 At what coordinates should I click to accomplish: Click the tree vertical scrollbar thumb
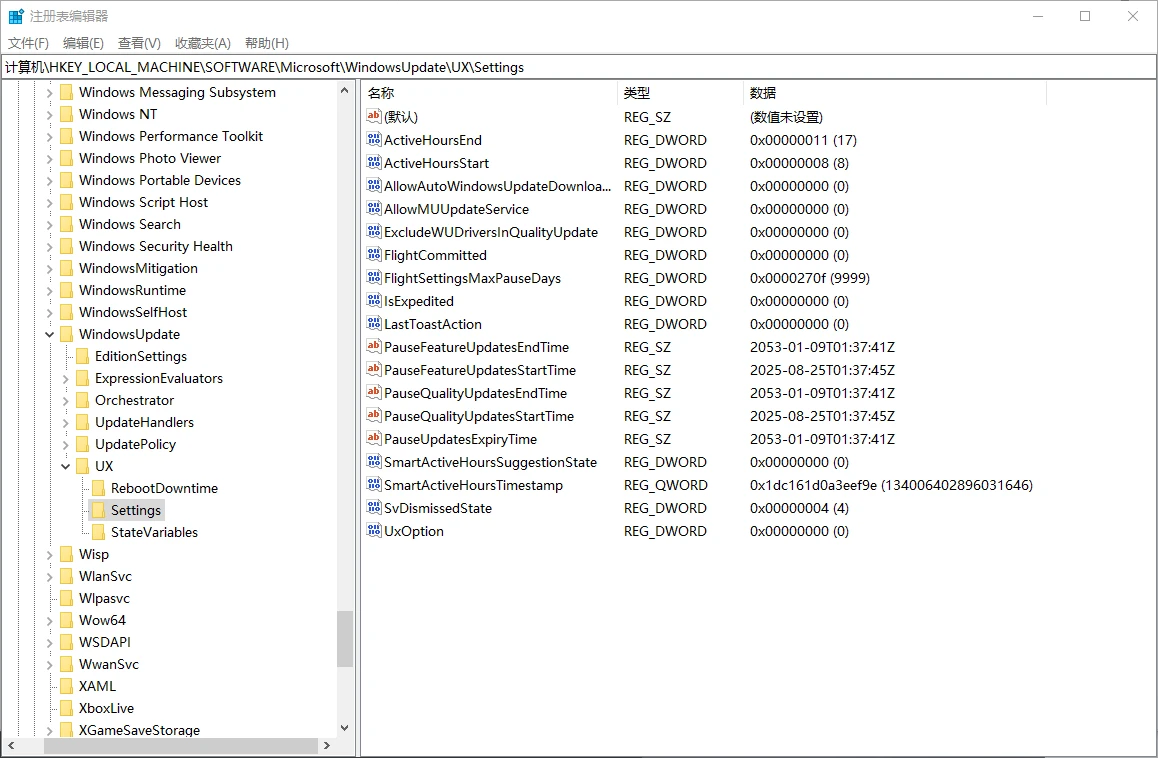click(344, 639)
